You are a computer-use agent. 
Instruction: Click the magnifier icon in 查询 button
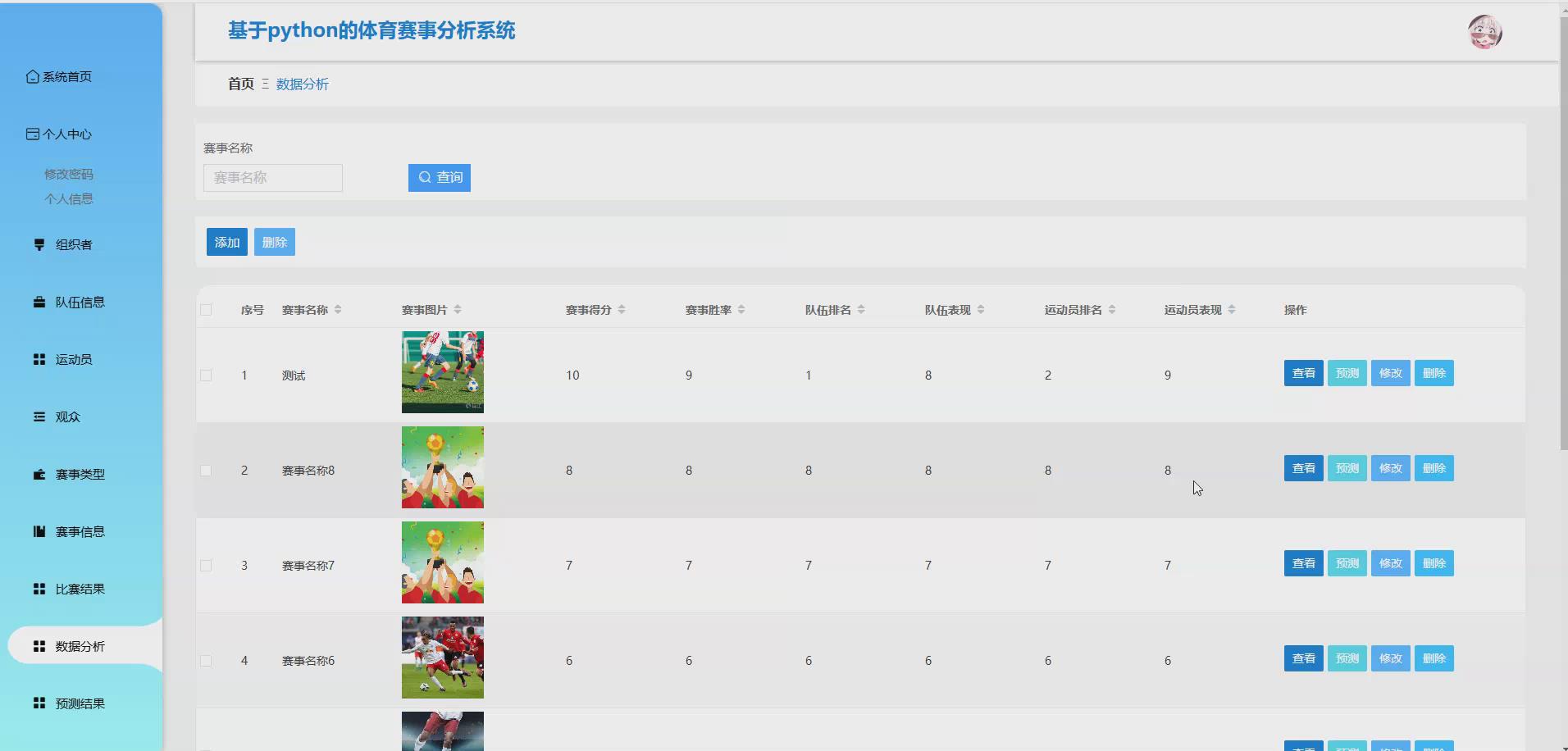point(425,177)
